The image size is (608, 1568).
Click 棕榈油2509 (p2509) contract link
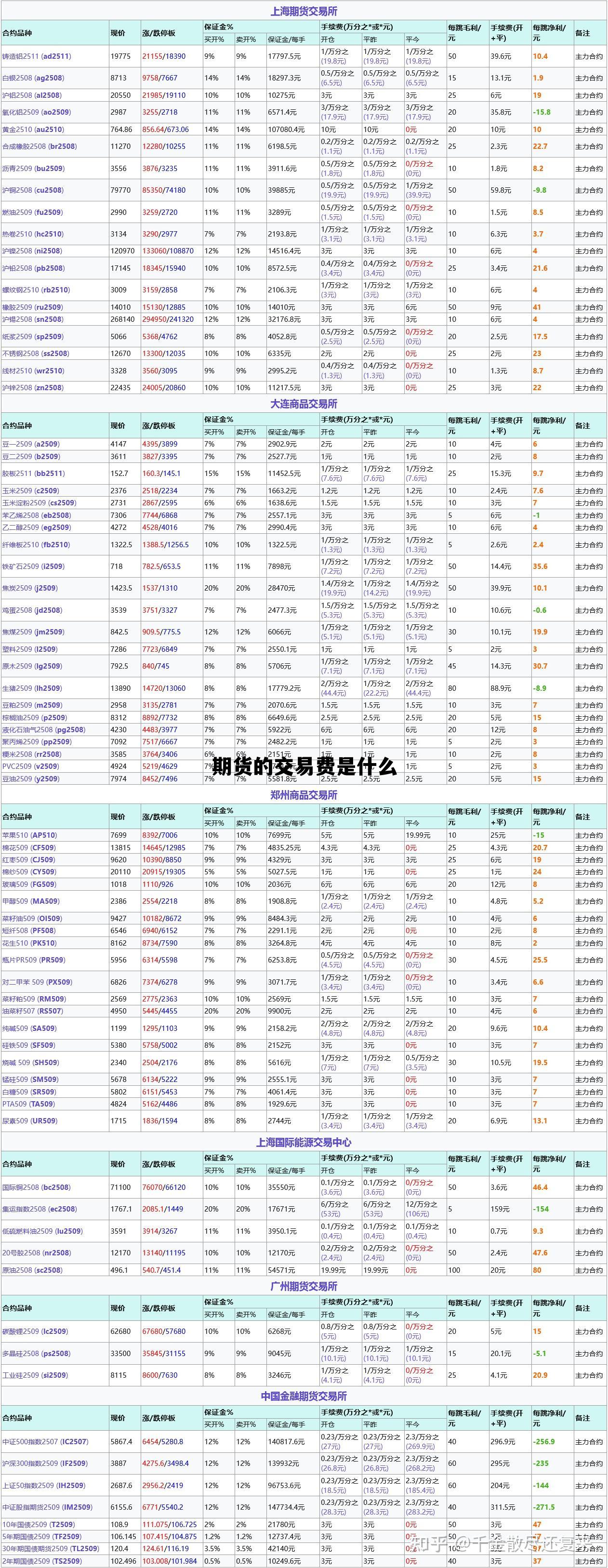35,718
